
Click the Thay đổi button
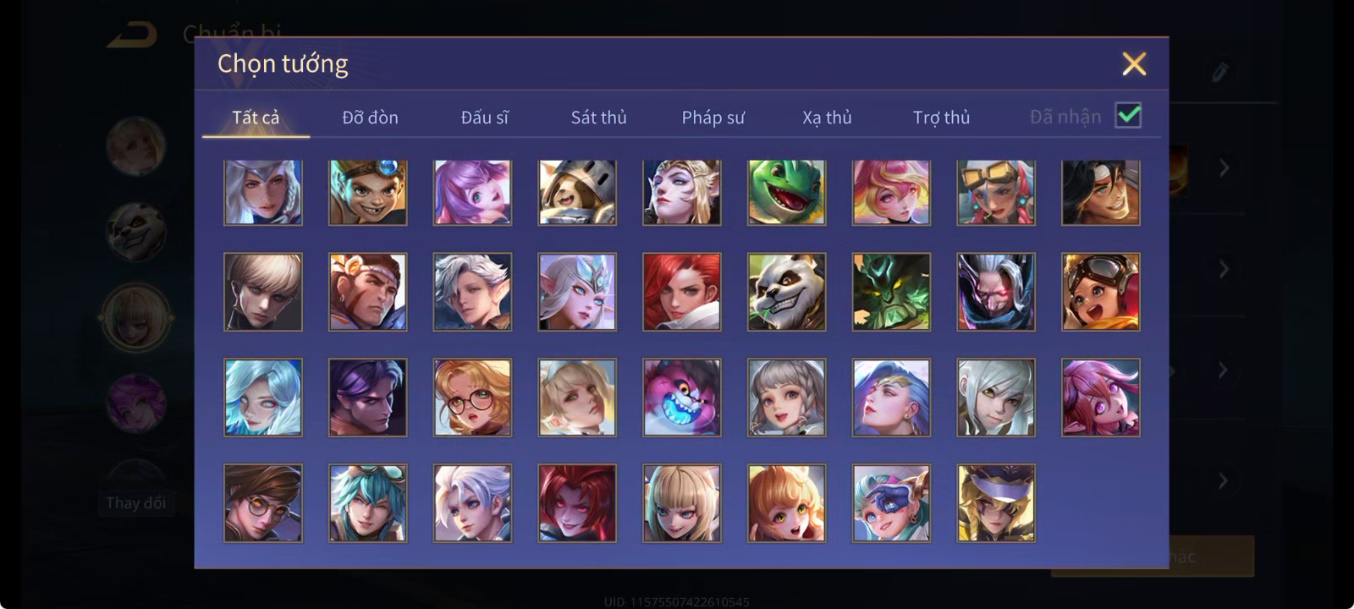point(136,502)
